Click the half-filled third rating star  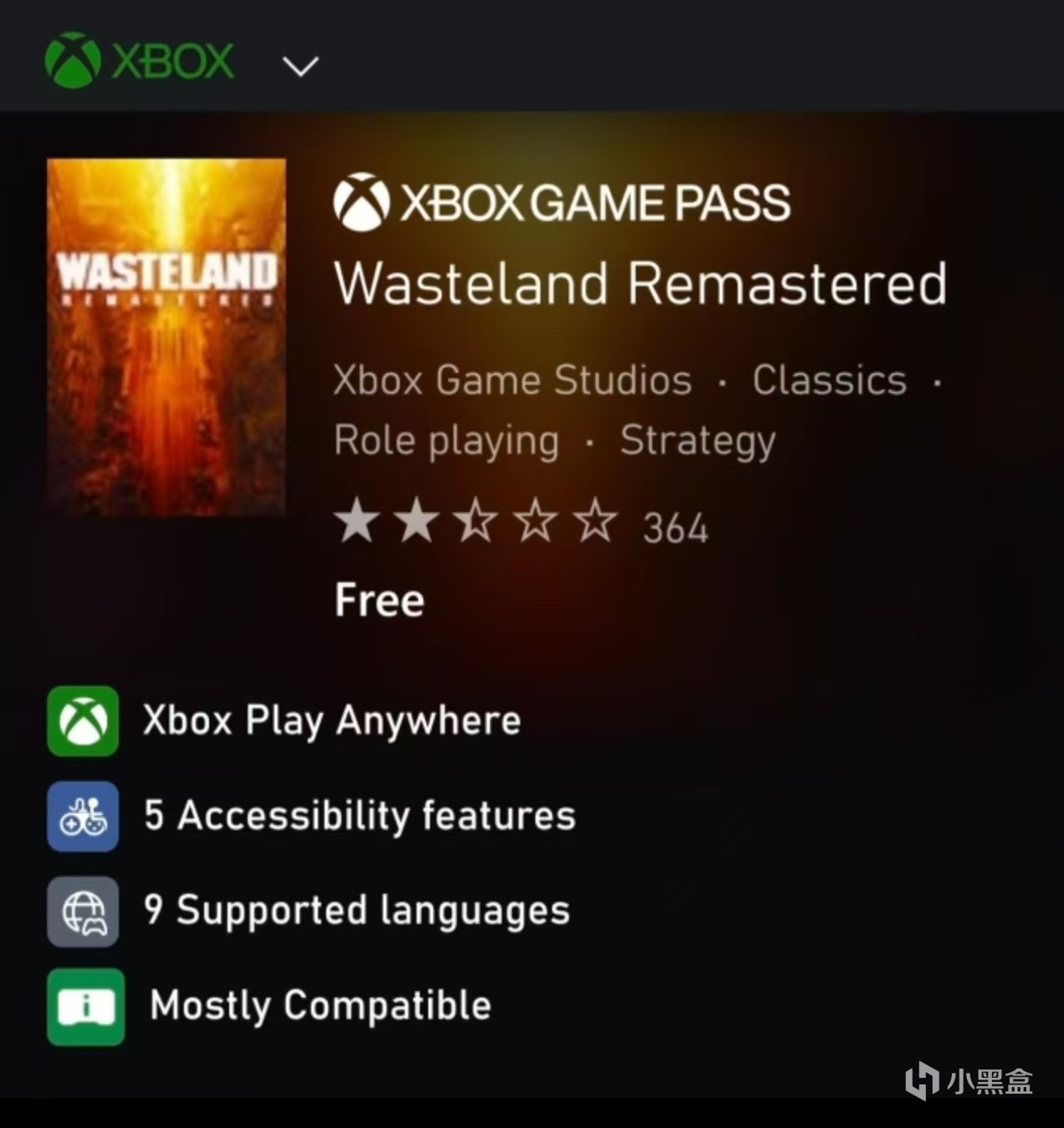coord(476,520)
